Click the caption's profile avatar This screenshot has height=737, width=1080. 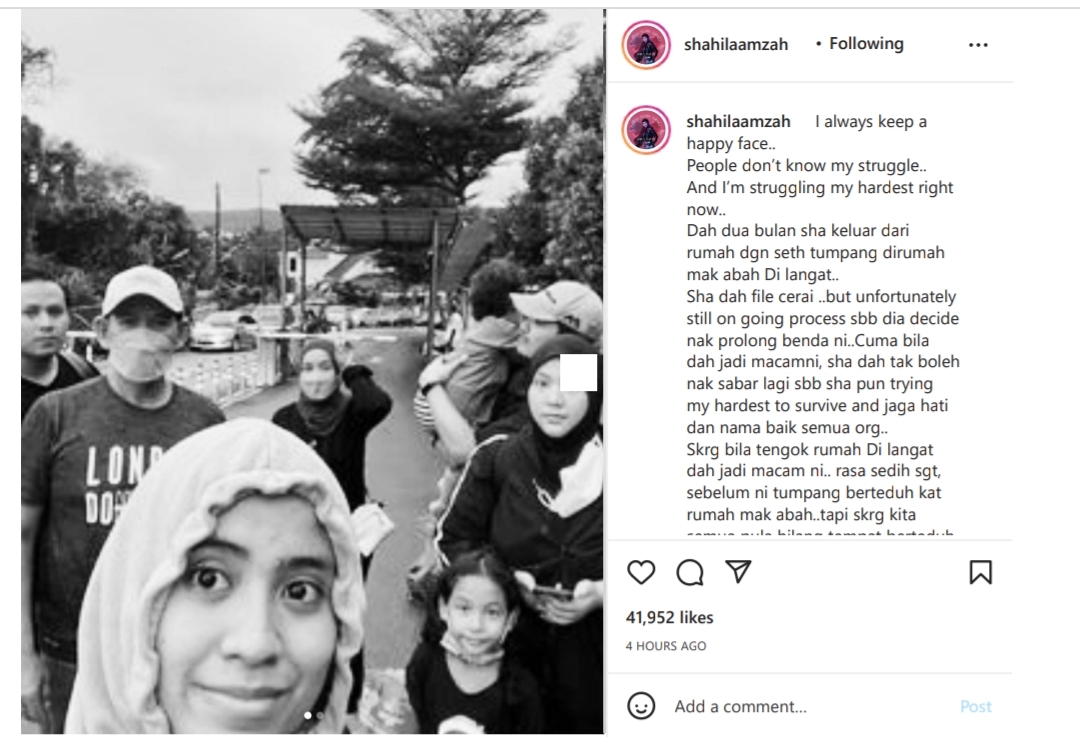pos(646,129)
